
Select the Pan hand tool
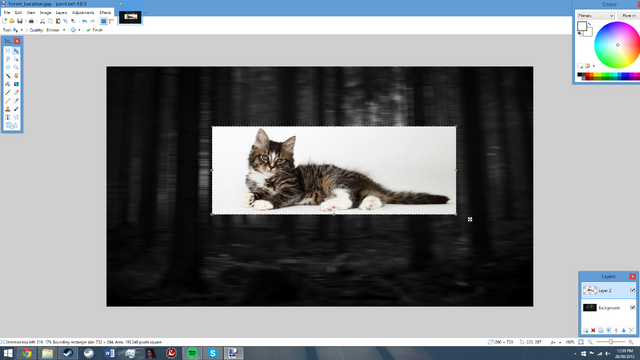click(16, 76)
